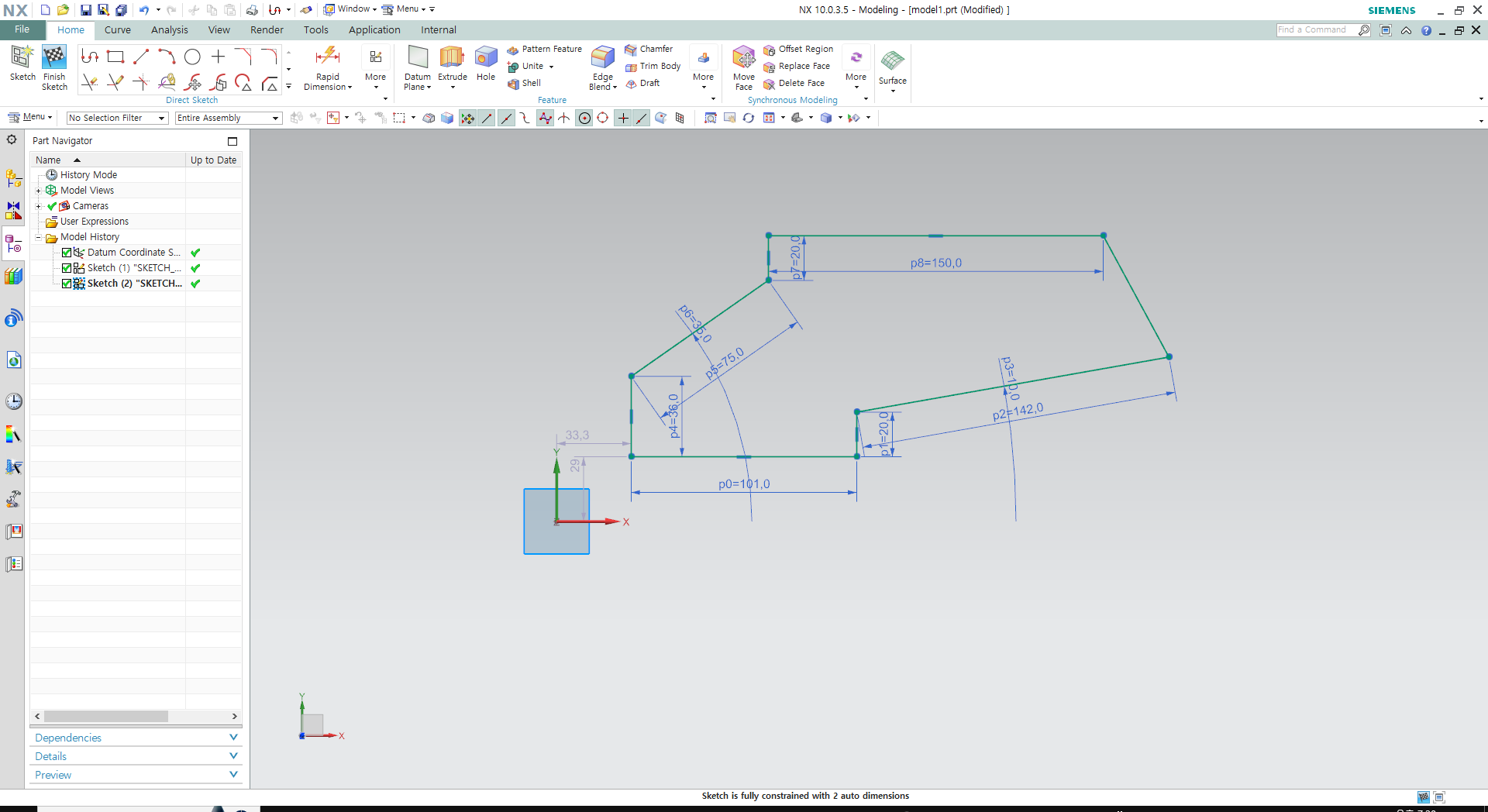The height and width of the screenshot is (812, 1488).
Task: Toggle the snap option with plus-sign icon
Action: tap(623, 118)
